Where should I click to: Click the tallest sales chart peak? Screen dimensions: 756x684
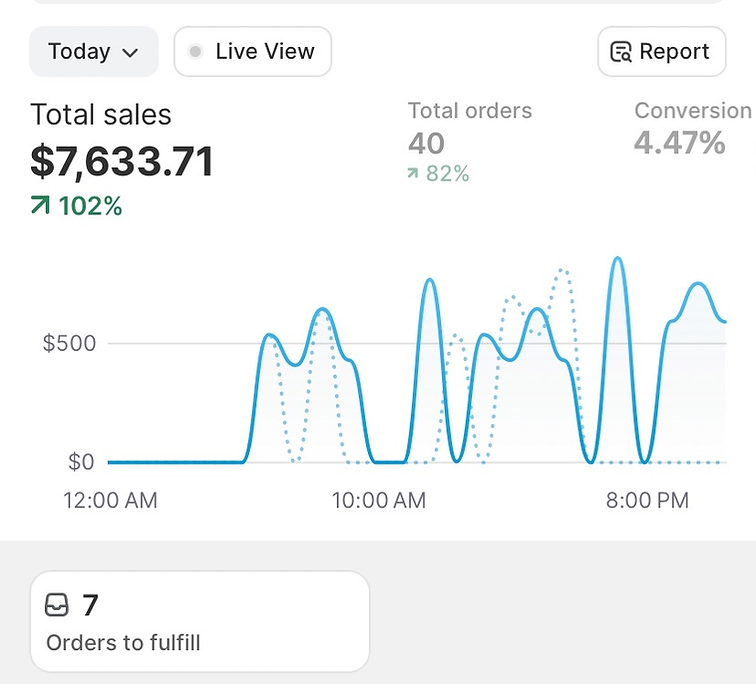[618, 259]
